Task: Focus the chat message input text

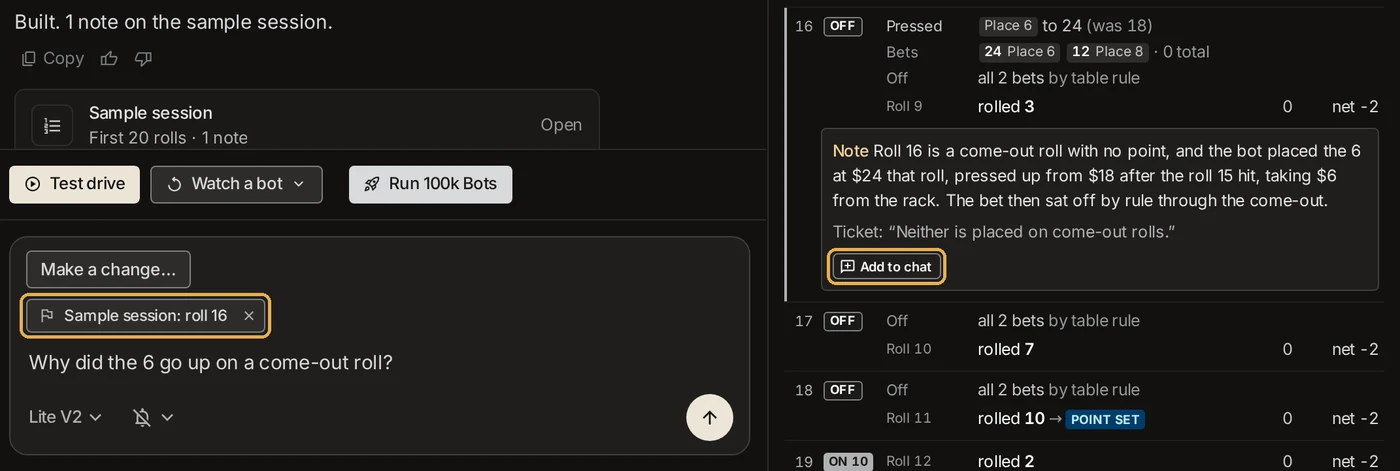Action: point(211,362)
